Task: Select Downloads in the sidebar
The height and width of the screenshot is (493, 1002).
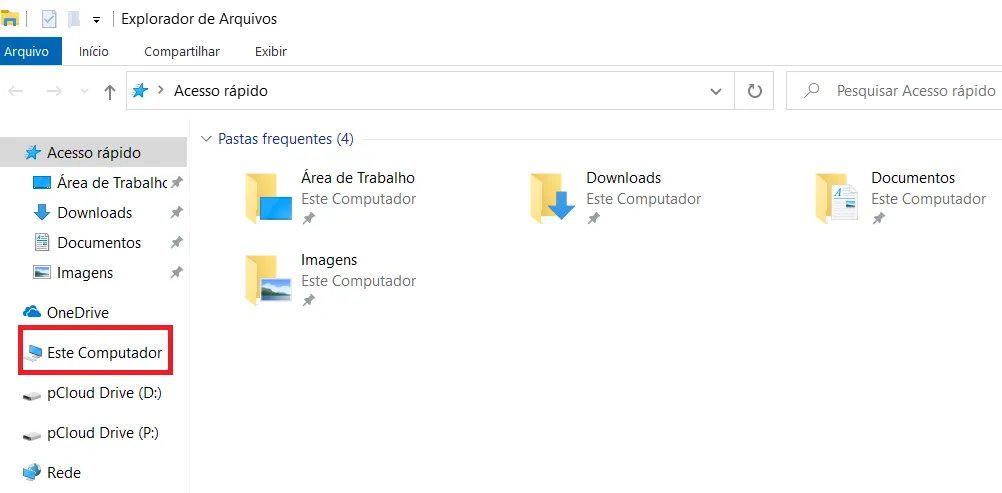Action: click(95, 213)
